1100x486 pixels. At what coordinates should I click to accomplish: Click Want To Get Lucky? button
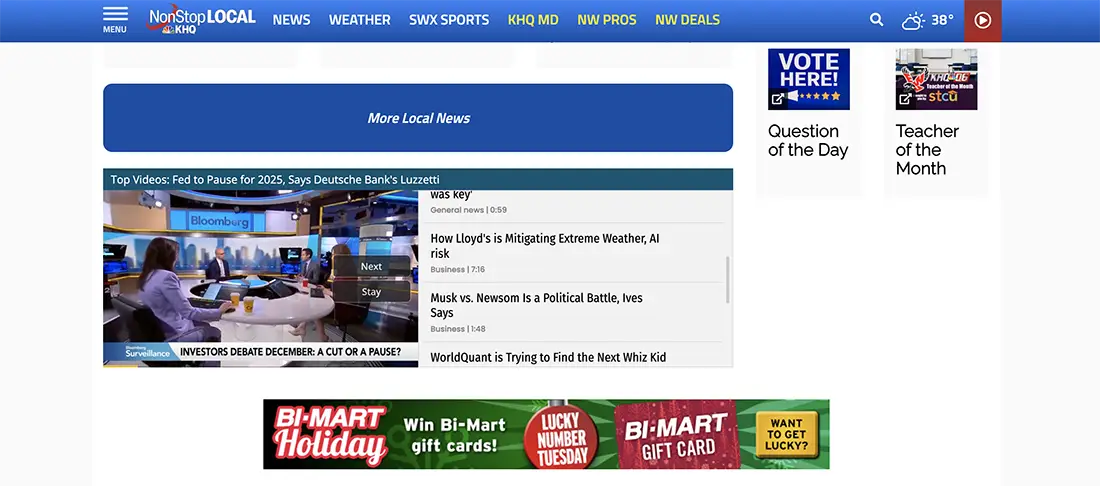coord(786,434)
